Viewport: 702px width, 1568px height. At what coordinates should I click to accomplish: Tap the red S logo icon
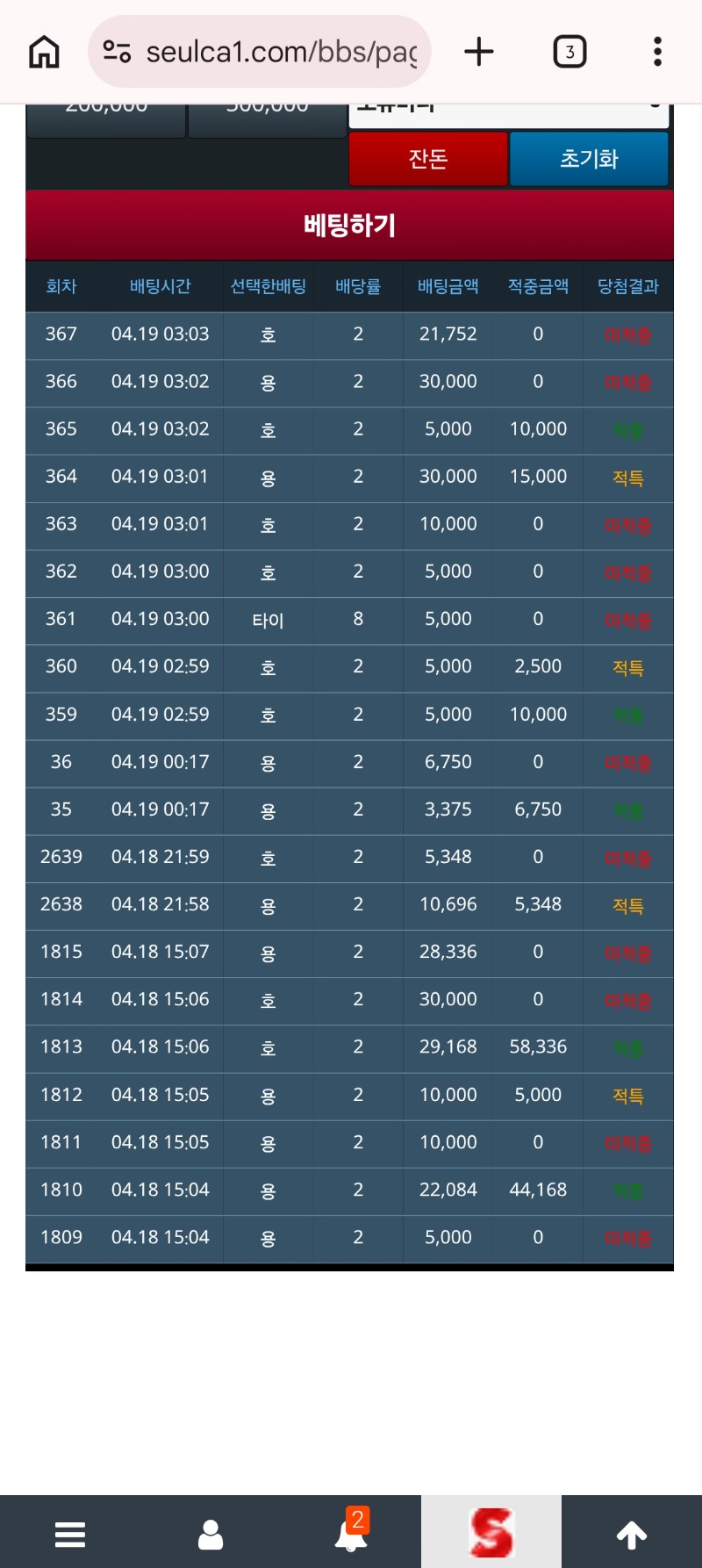click(491, 1533)
